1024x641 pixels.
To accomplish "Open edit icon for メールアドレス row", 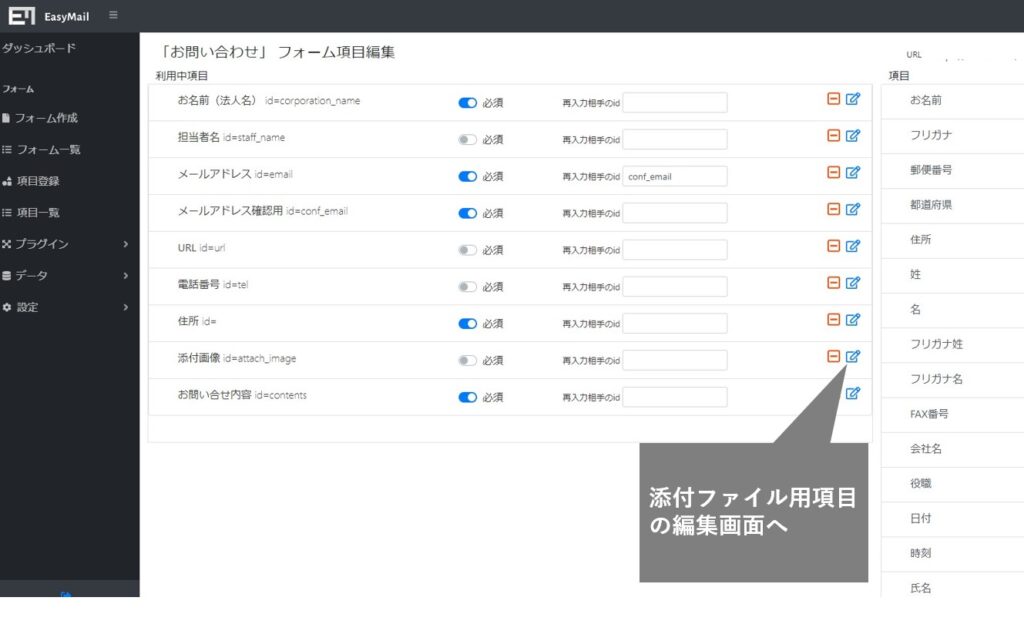I will point(853,172).
